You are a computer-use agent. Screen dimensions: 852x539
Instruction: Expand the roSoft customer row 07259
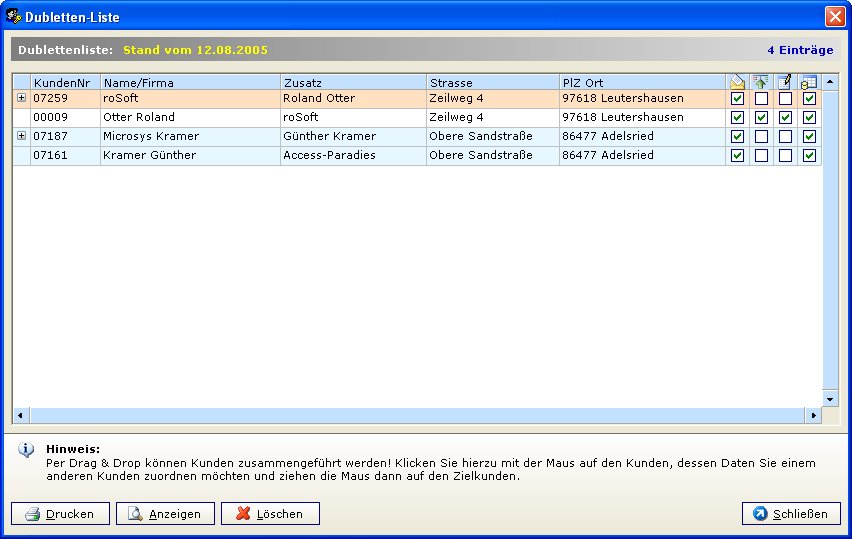click(21, 98)
